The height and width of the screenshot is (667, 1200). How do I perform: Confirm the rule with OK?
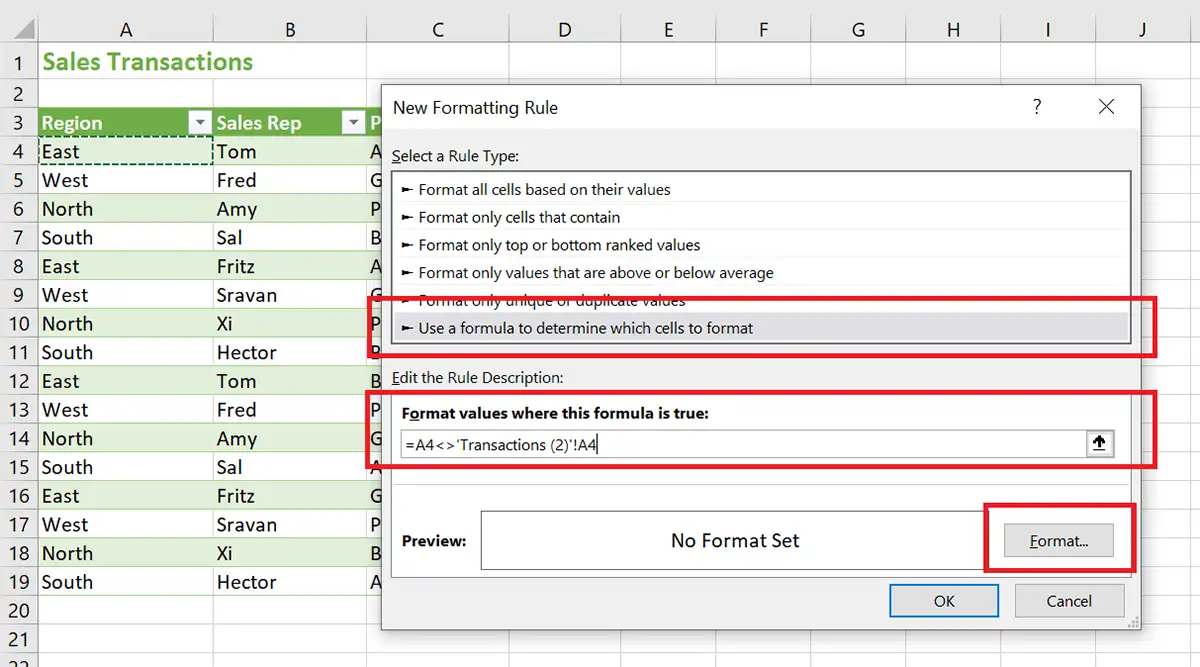pyautogui.click(x=944, y=601)
